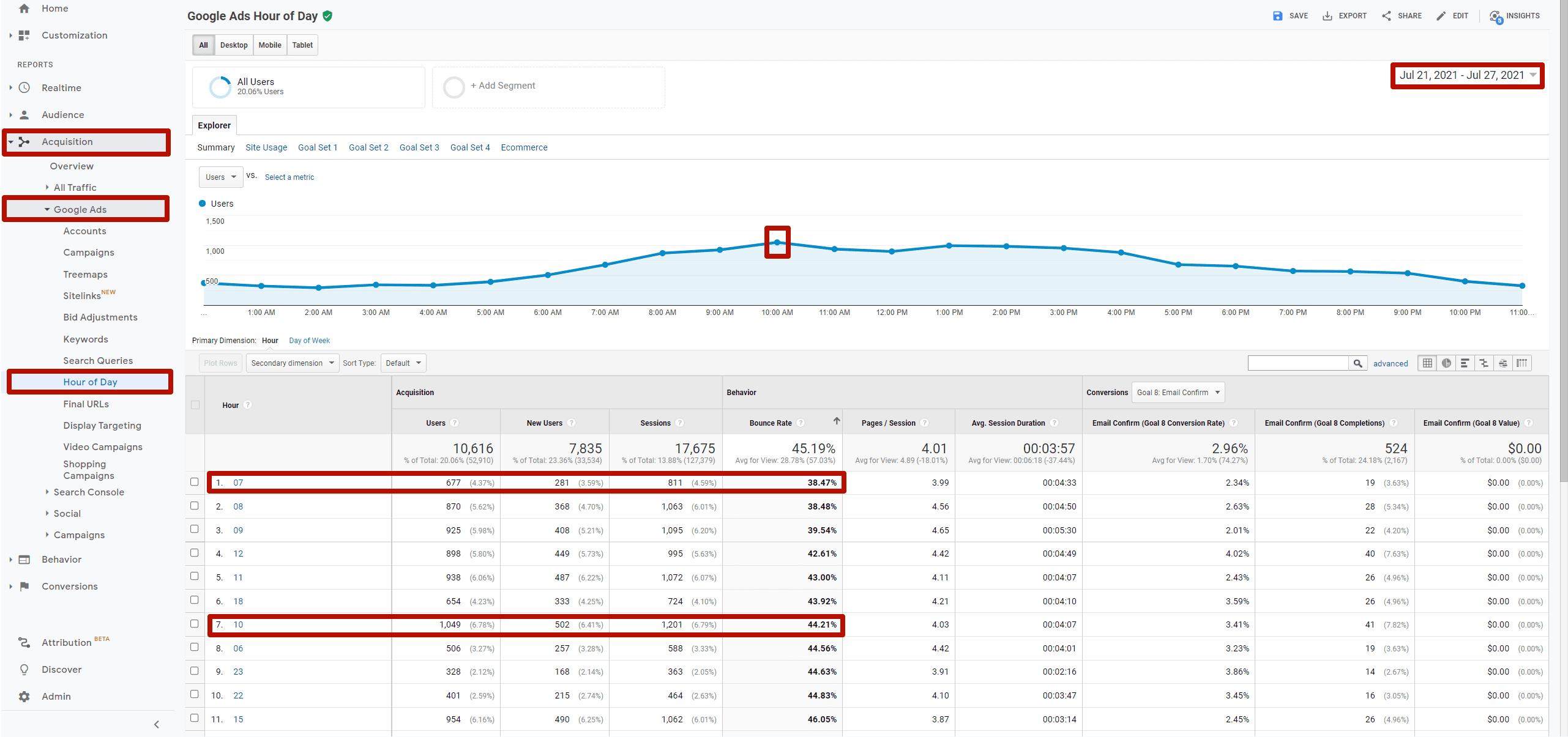1568x737 pixels.
Task: Click the Select a metric link
Action: click(289, 177)
